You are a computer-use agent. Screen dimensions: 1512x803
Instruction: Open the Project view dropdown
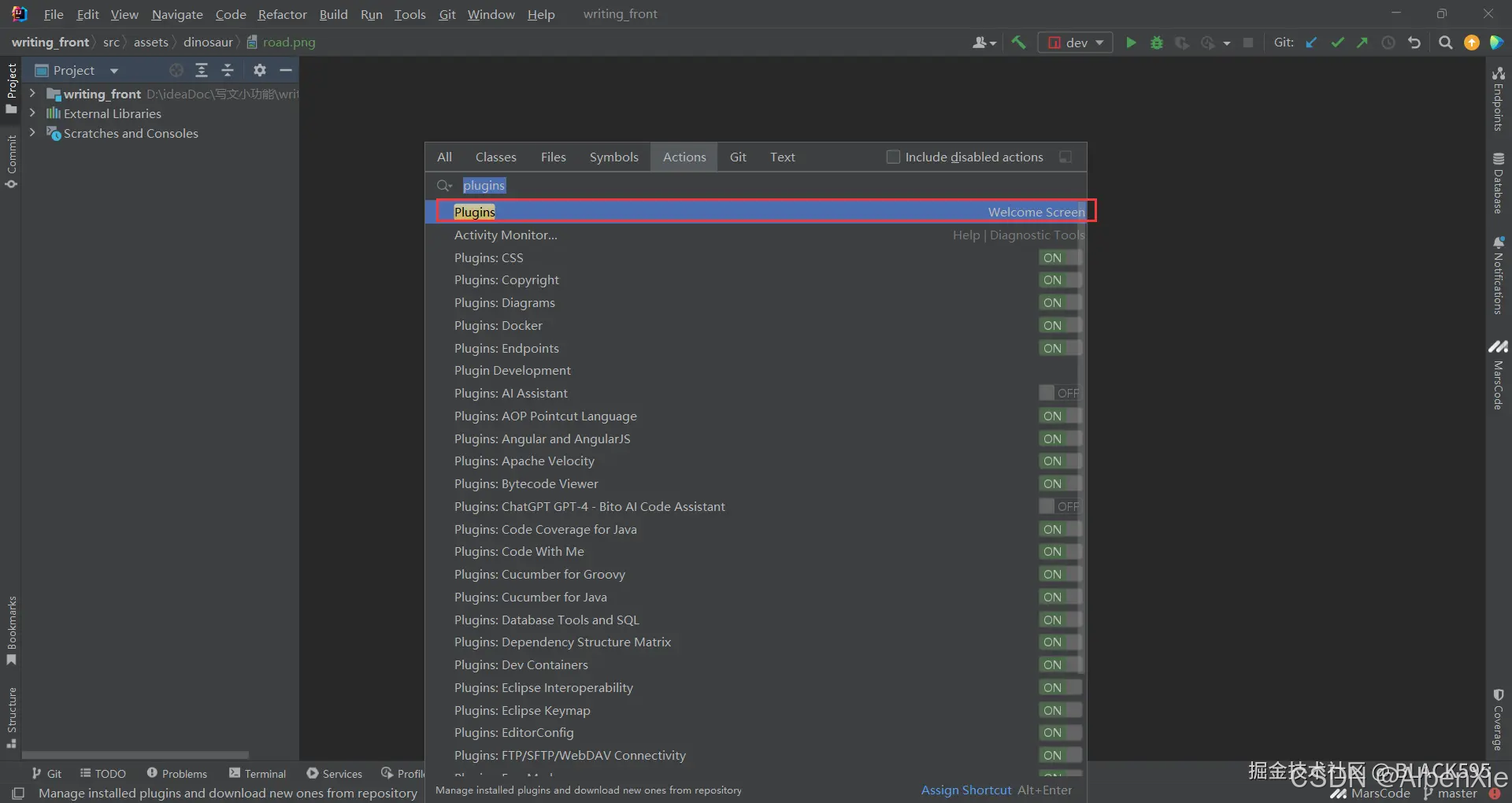click(113, 71)
